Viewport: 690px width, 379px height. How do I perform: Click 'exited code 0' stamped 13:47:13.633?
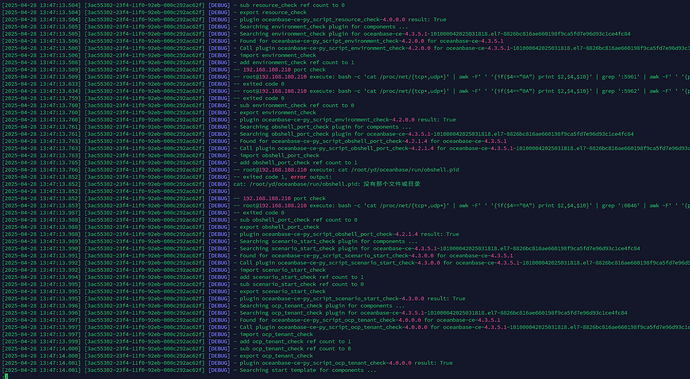259,84
